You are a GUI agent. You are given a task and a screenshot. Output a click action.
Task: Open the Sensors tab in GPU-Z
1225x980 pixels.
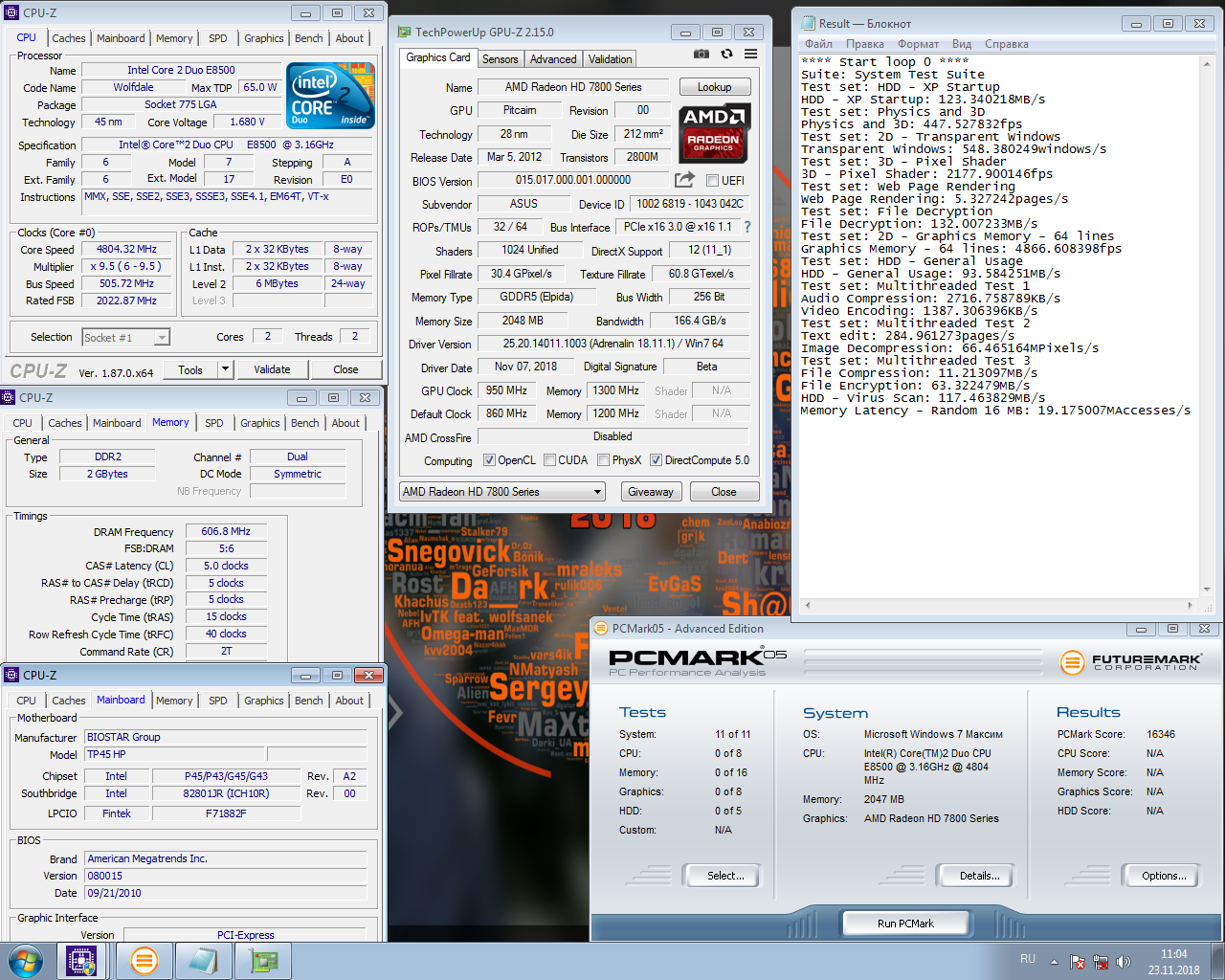[x=501, y=59]
